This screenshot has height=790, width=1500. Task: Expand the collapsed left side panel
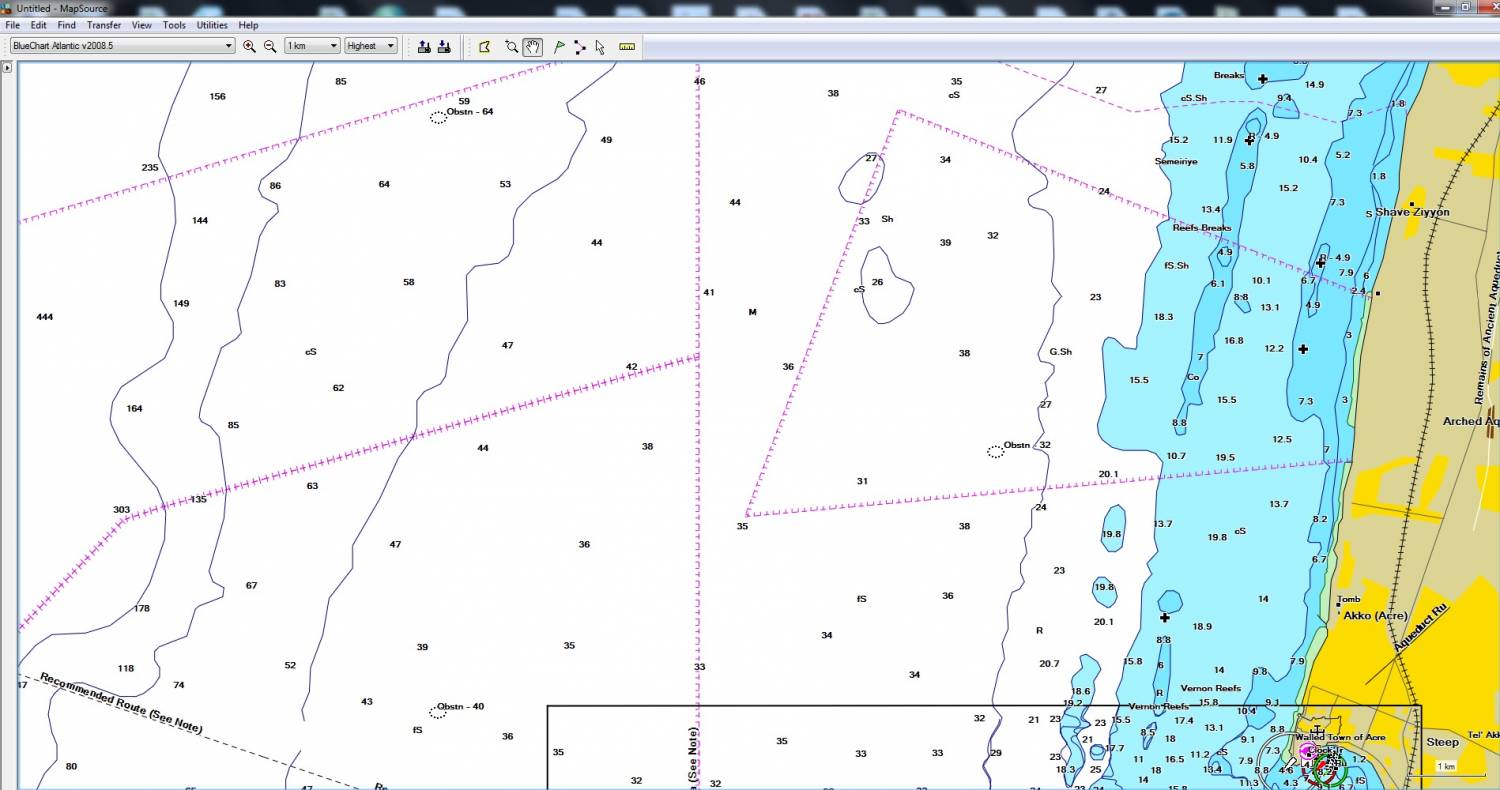(7, 68)
